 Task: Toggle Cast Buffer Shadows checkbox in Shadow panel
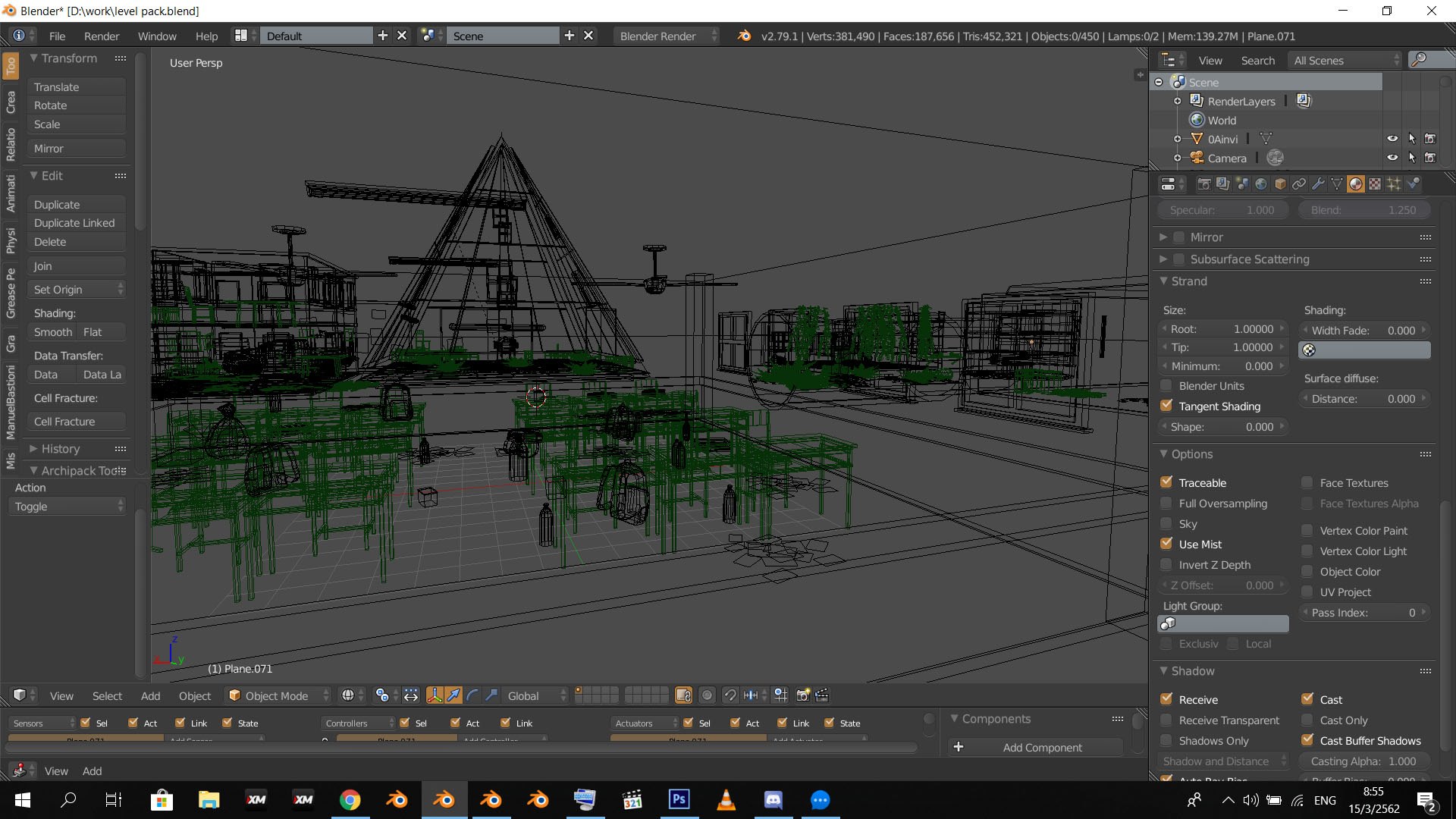(1308, 740)
